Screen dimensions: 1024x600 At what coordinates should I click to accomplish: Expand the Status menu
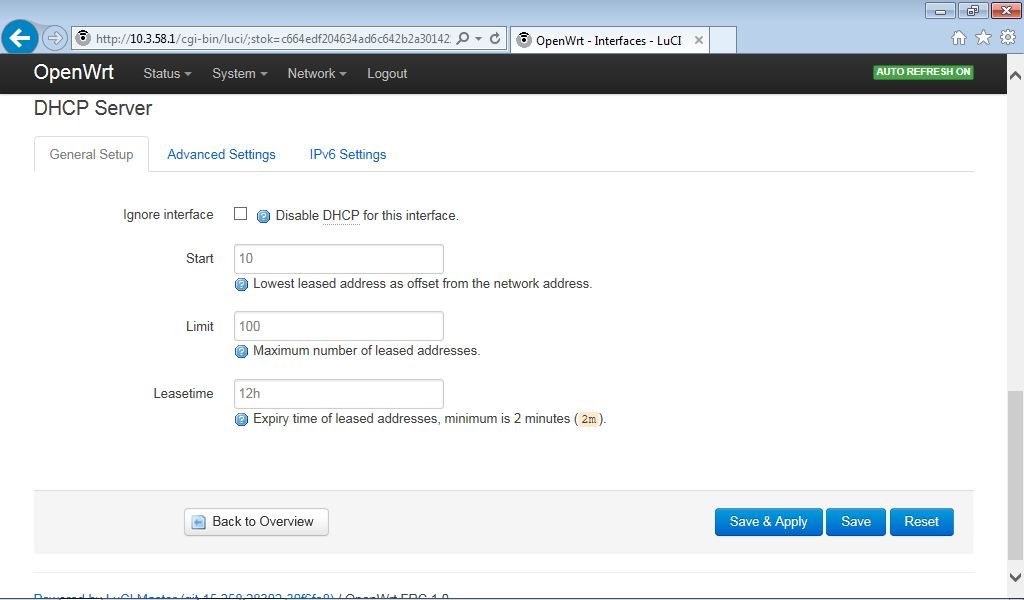pyautogui.click(x=167, y=74)
